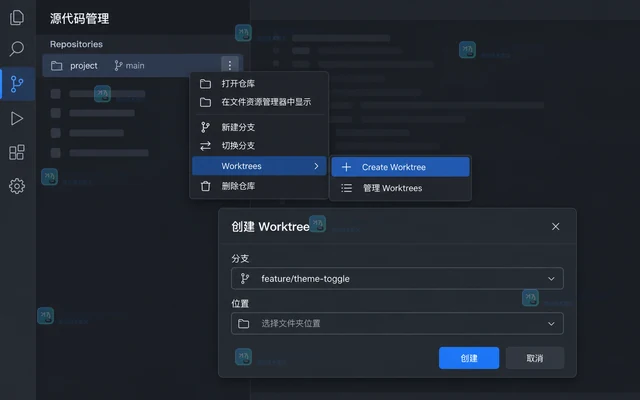Image resolution: width=640 pixels, height=400 pixels.
Task: Select 管理 Worktrees in submenu
Action: tap(400, 188)
